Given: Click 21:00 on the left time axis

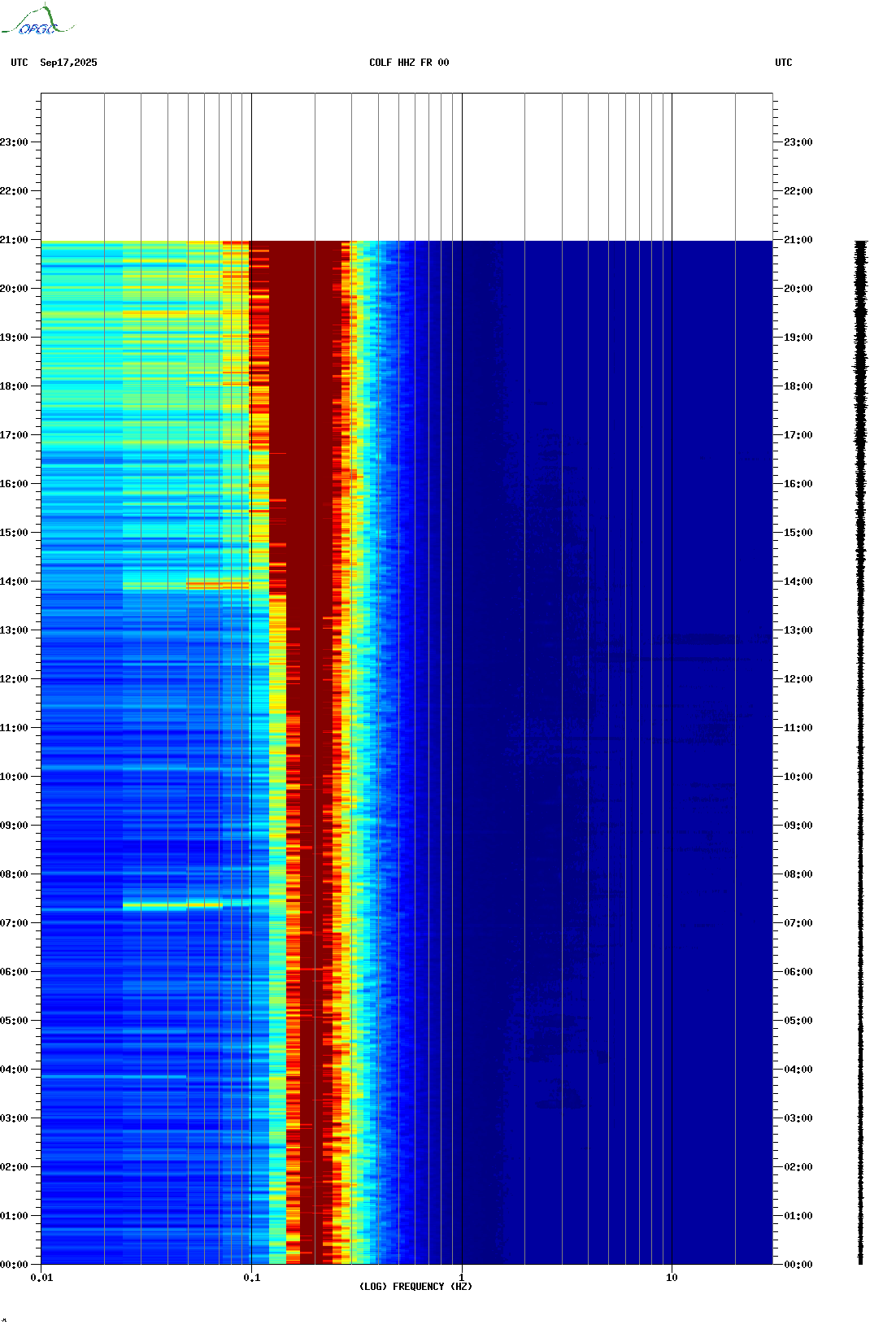Looking at the screenshot, I should coord(14,240).
